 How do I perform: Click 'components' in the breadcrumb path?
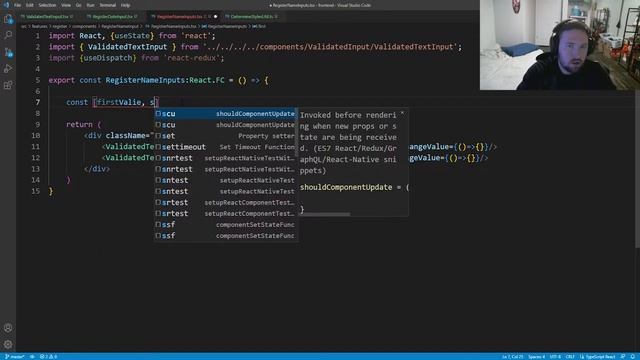pyautogui.click(x=84, y=26)
